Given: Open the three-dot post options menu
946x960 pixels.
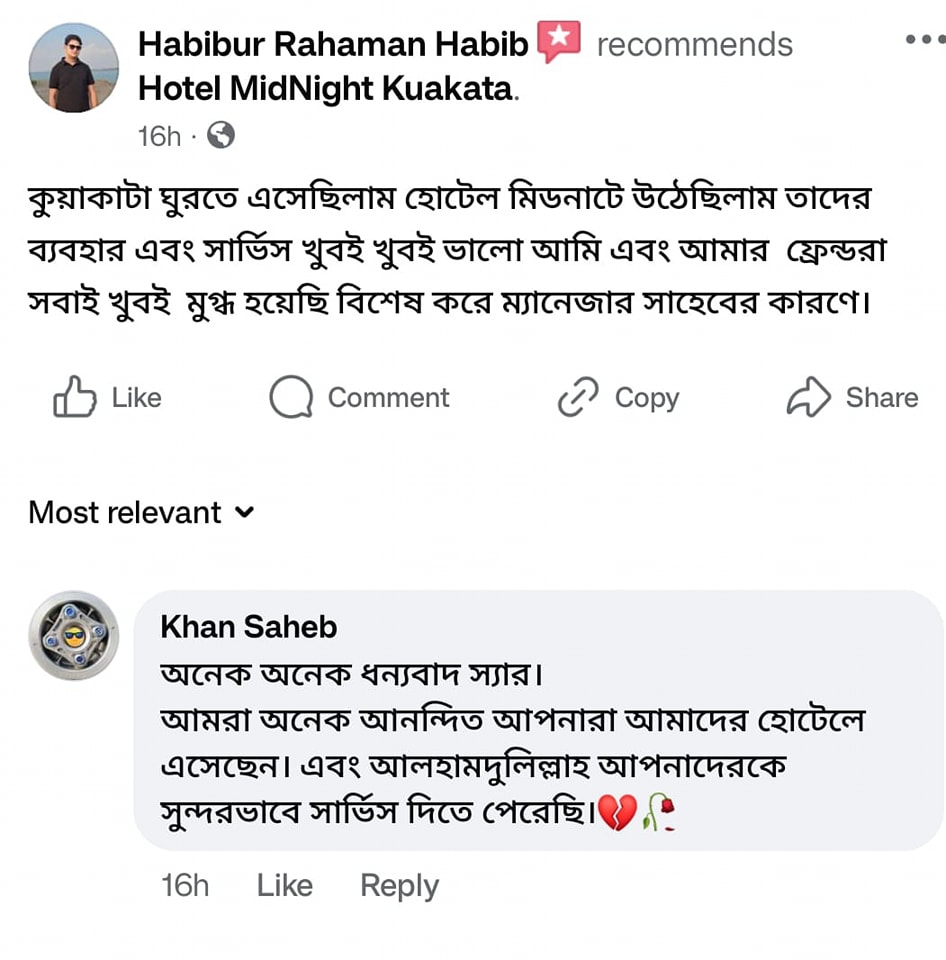Looking at the screenshot, I should pyautogui.click(x=923, y=41).
